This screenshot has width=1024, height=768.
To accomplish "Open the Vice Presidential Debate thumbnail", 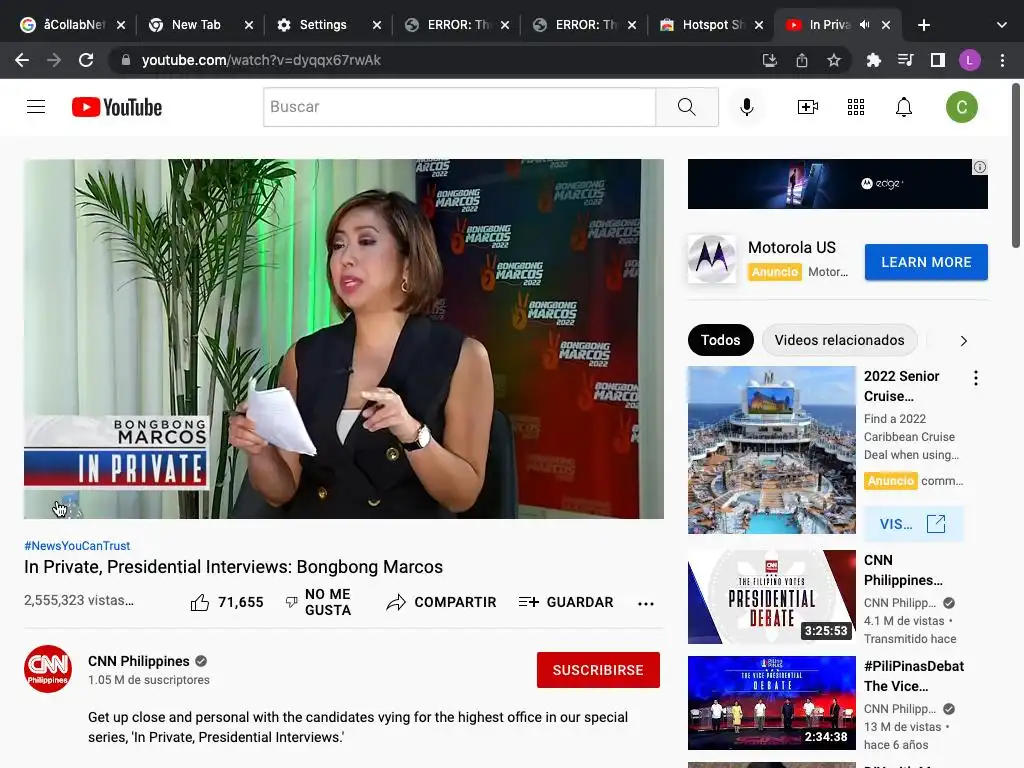I will point(771,703).
